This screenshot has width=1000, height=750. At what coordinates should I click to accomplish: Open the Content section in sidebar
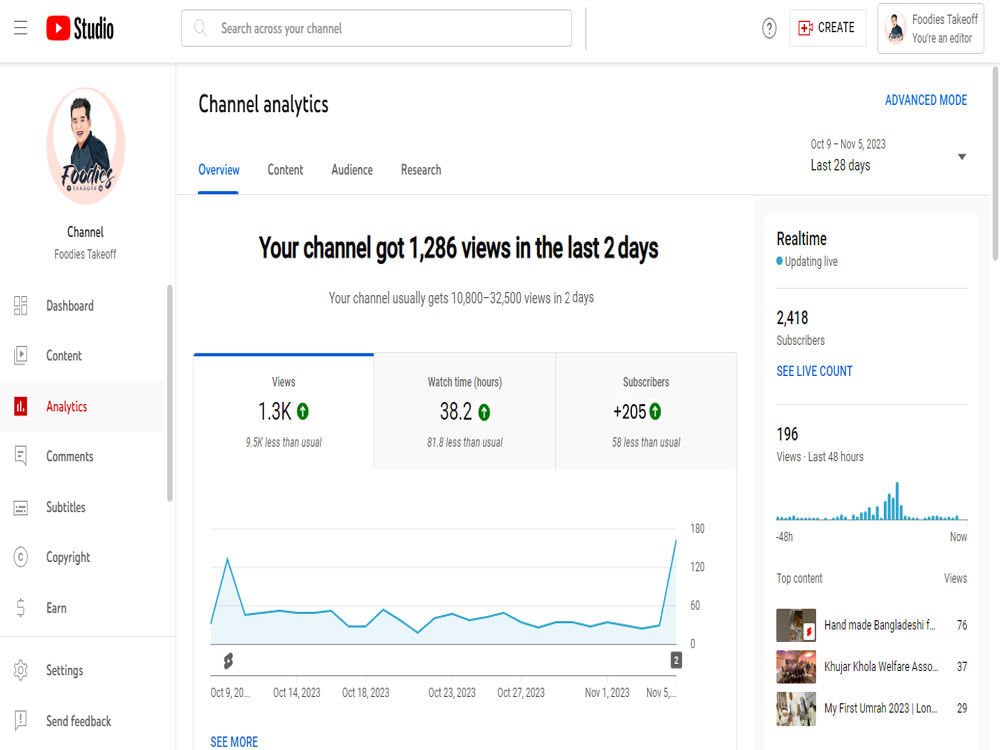[64, 355]
